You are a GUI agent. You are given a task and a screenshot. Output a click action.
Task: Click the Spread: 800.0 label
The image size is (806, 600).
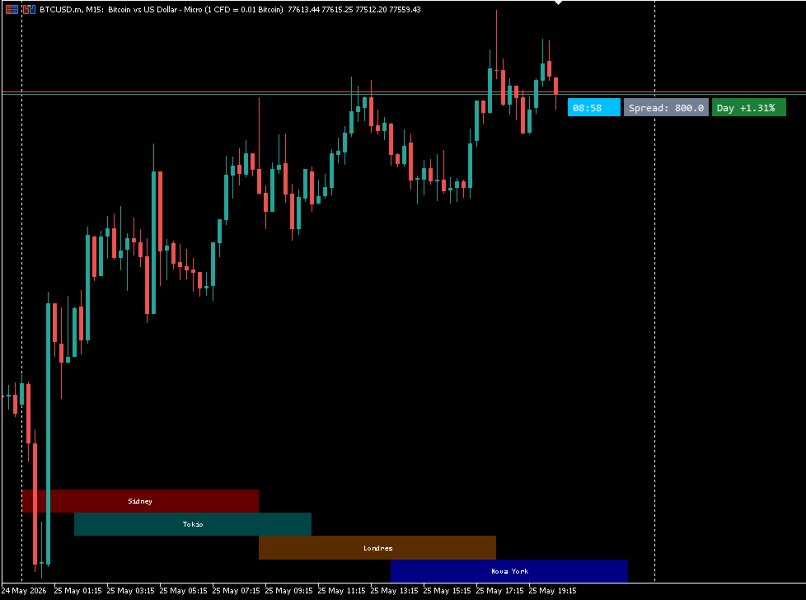[x=666, y=107]
